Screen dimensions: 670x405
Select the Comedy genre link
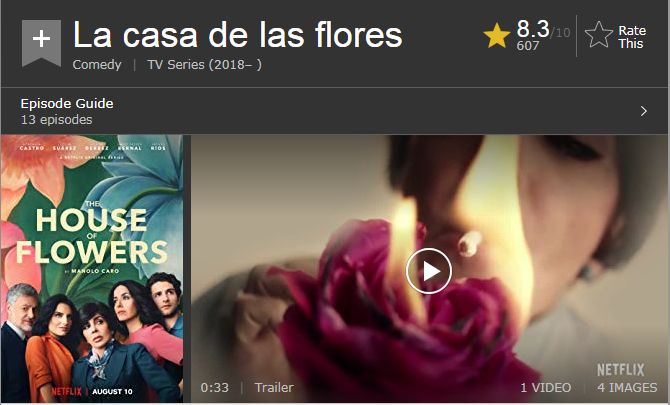[x=97, y=65]
